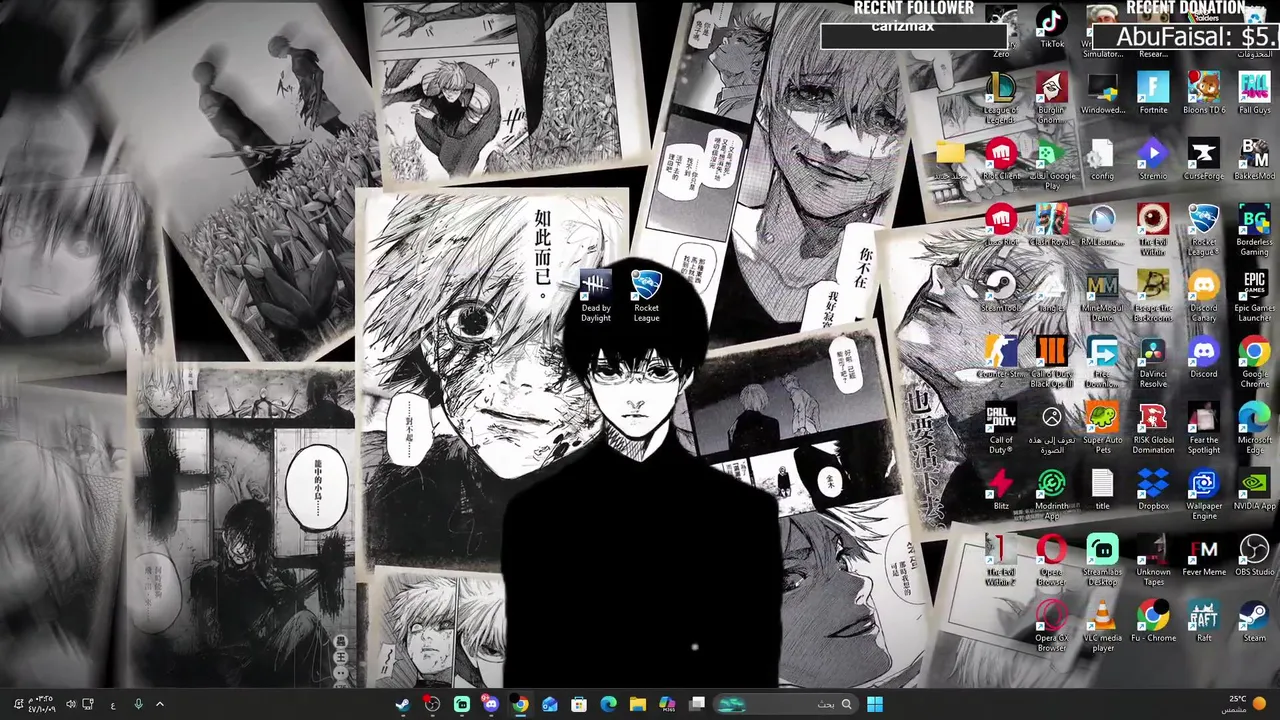Image resolution: width=1280 pixels, height=720 pixels.
Task: Launch OBS Studio from the desktop
Action: tap(1254, 556)
